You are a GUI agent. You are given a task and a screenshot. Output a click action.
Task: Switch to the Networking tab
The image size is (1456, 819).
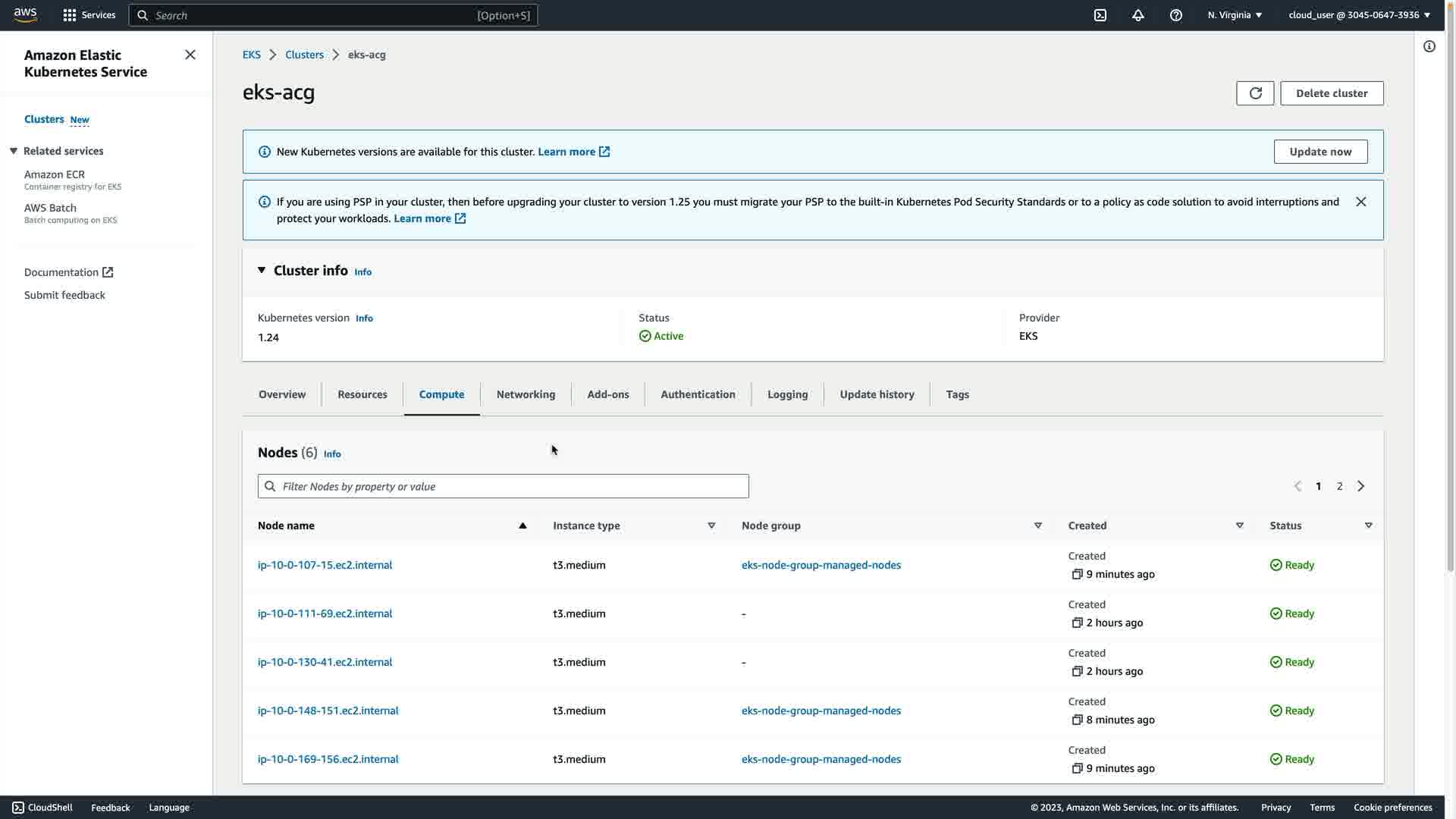(526, 394)
